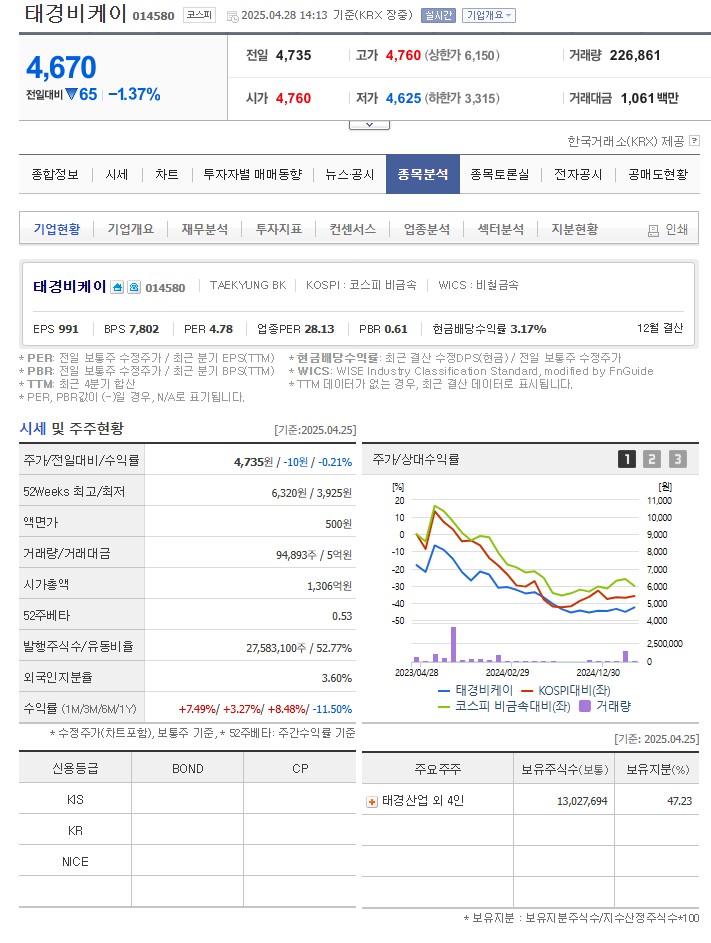This screenshot has width=711, height=943.
Task: Click the 고가 value 4,760
Action: point(403,55)
